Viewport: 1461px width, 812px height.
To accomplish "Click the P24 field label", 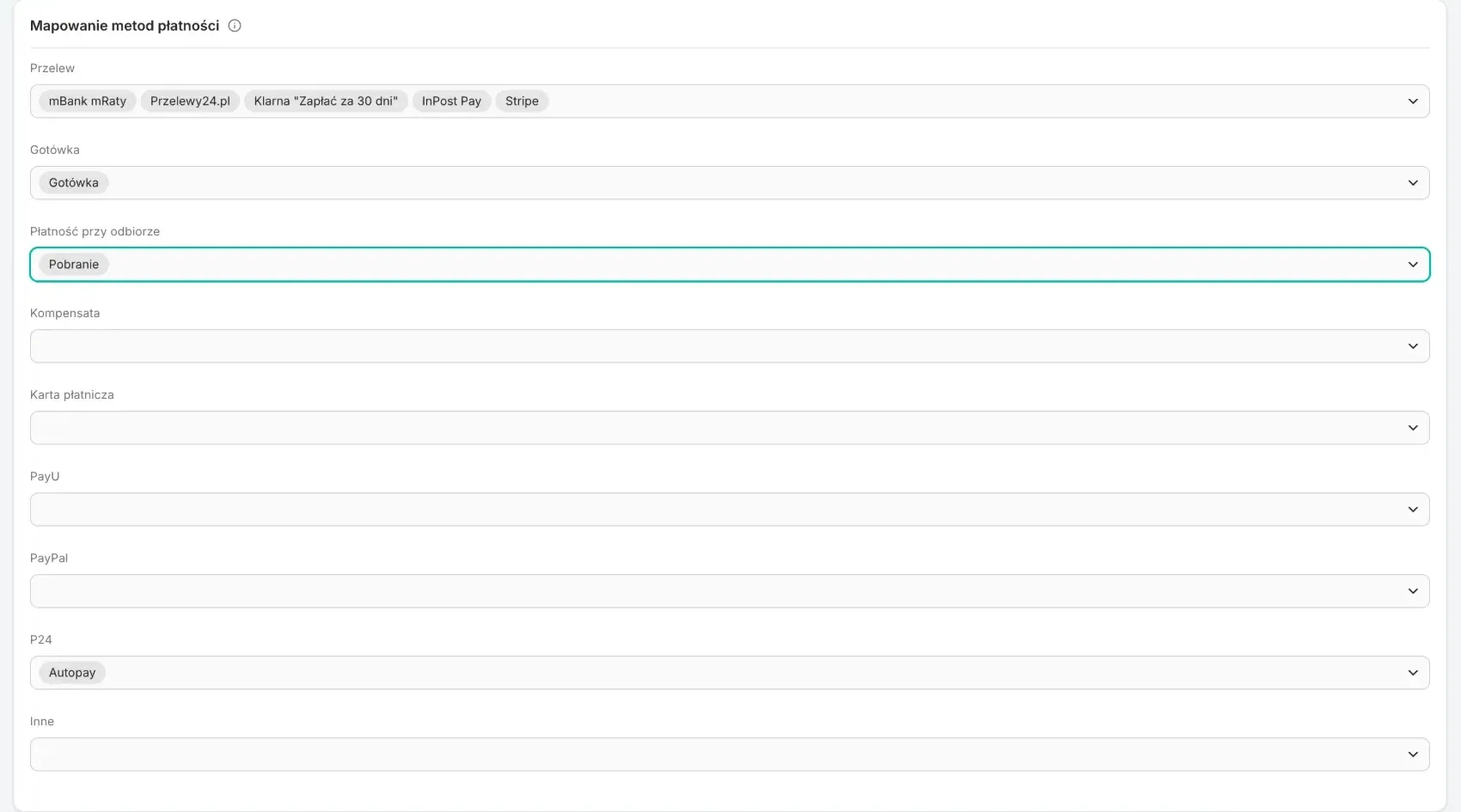I will click(x=41, y=639).
